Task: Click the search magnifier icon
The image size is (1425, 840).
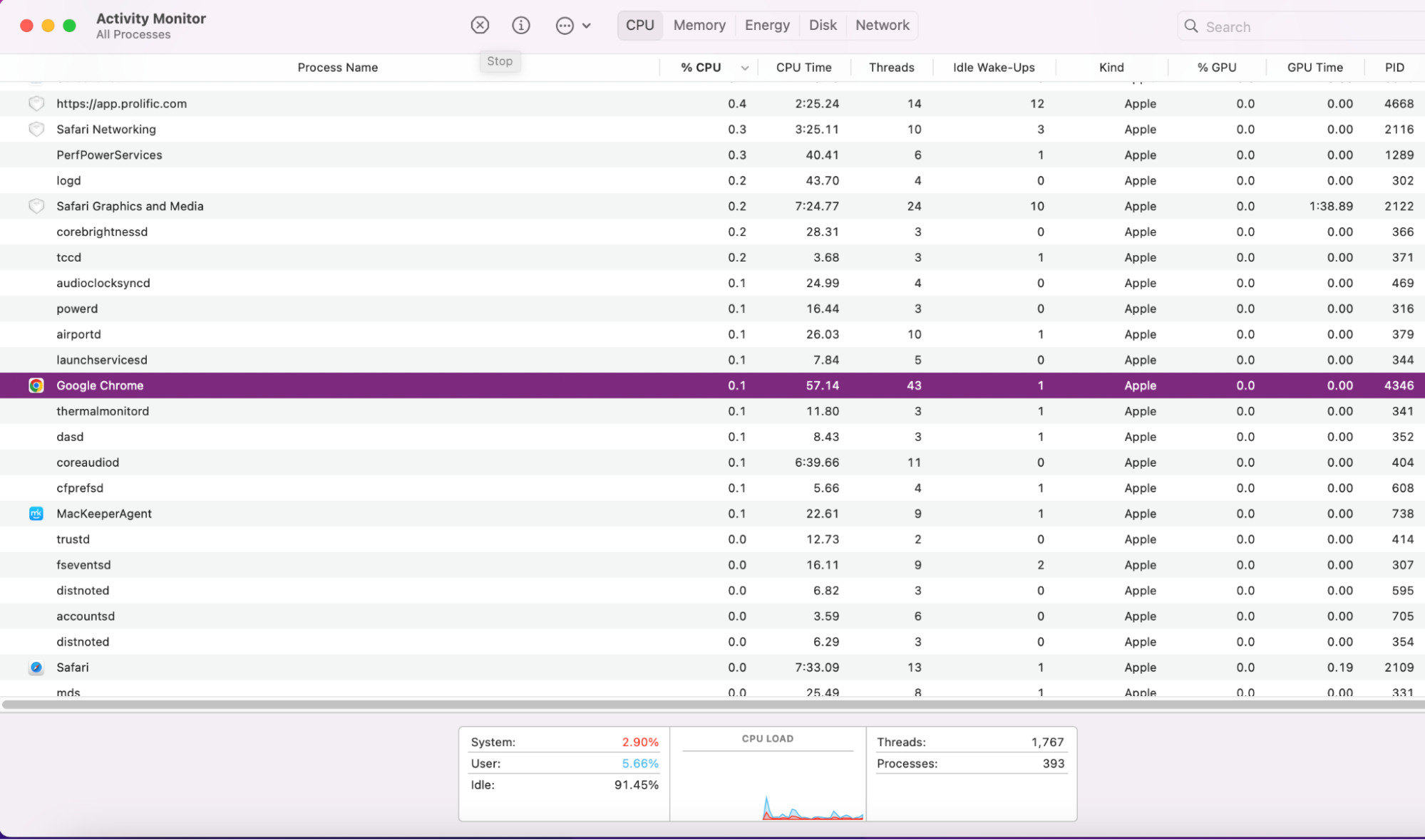Action: coord(1190,26)
